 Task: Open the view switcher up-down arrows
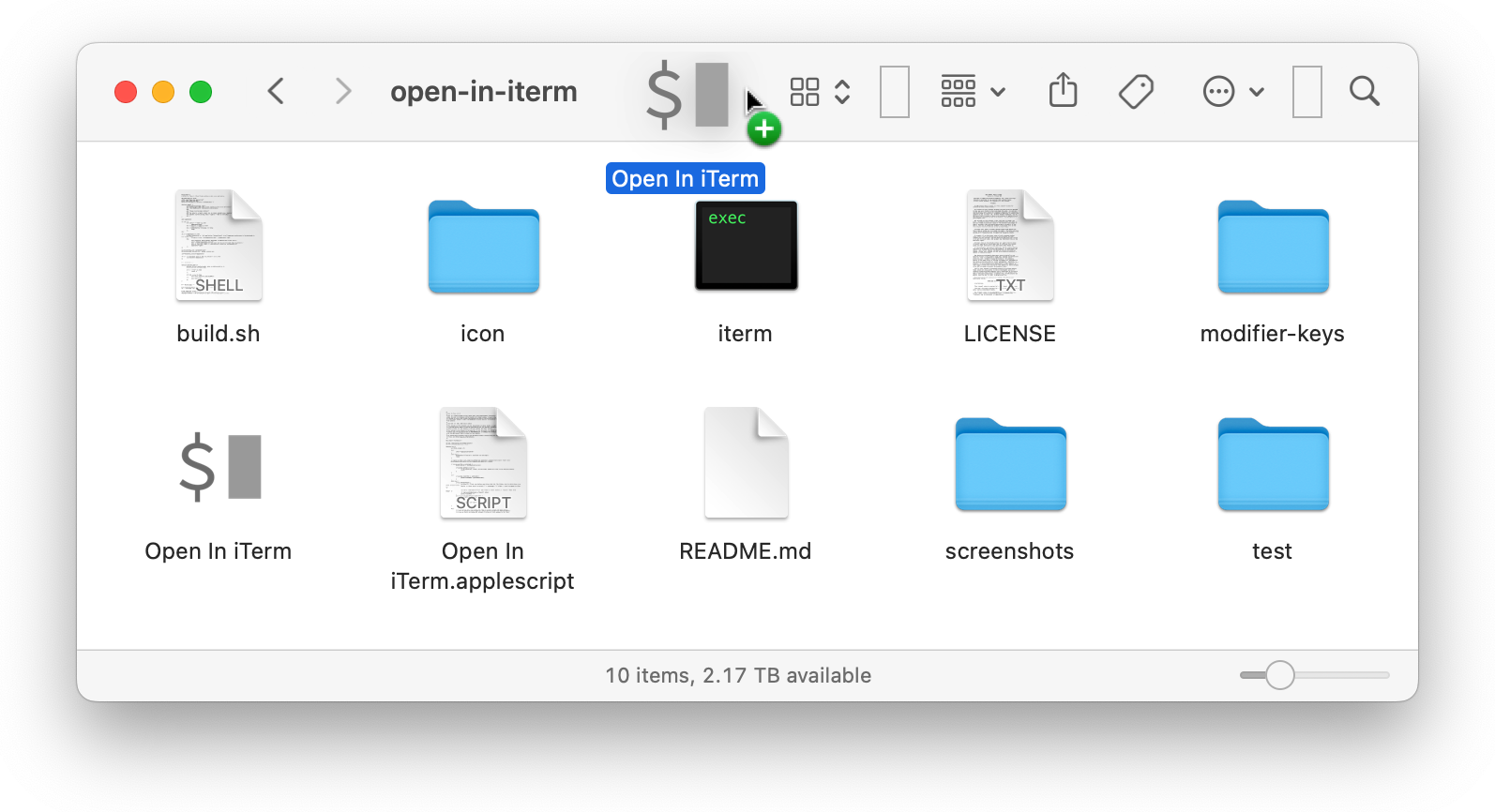click(842, 92)
